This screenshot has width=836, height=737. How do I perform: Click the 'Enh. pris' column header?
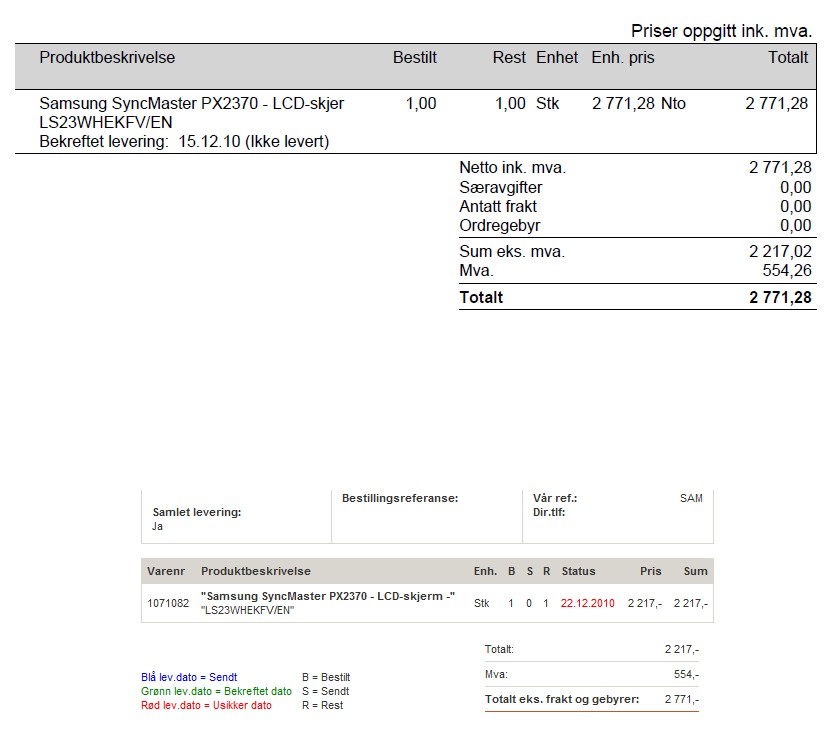click(x=623, y=58)
